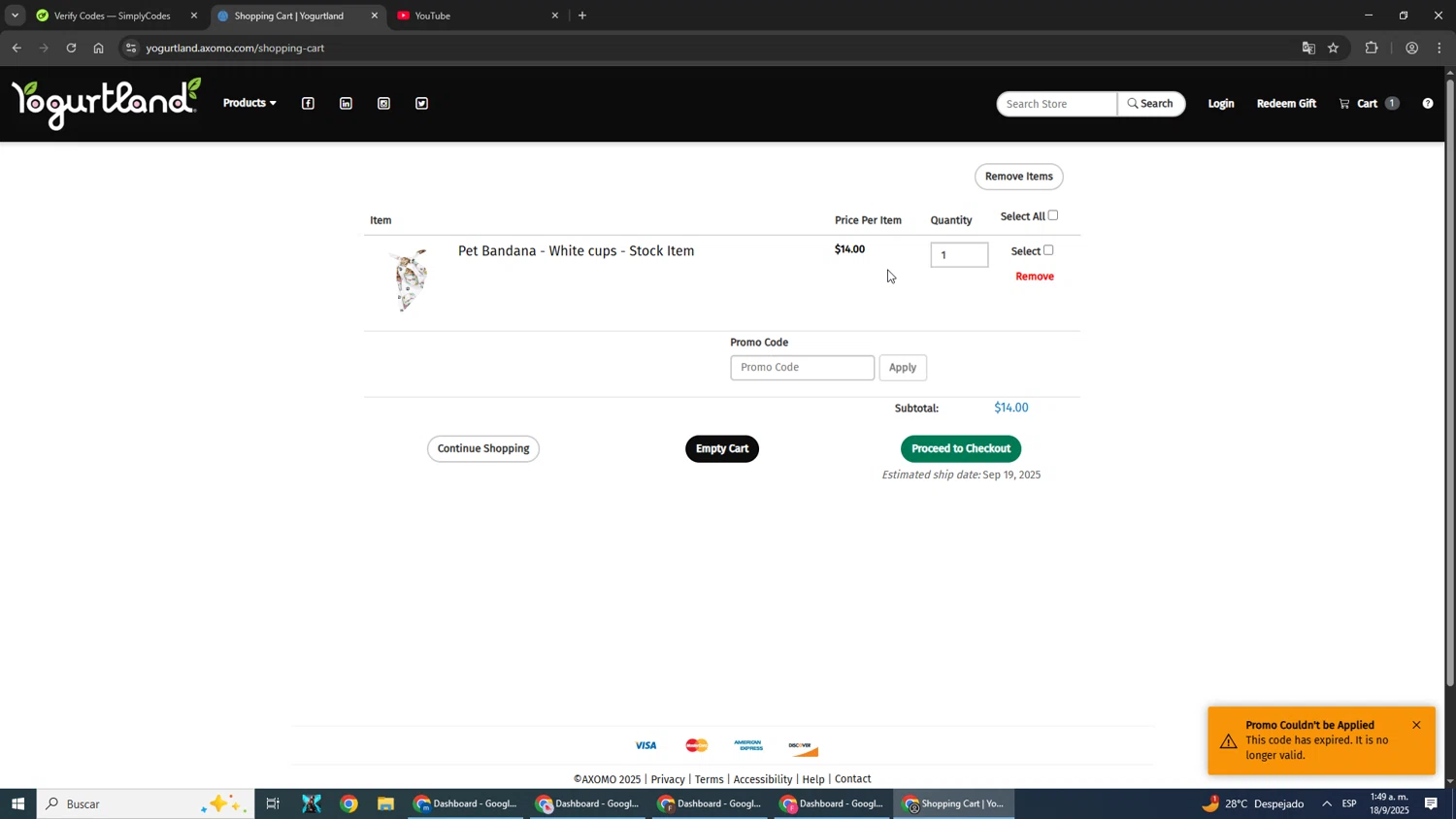Switch ESP keyboard language indicator
The image size is (1456, 819).
click(1349, 803)
